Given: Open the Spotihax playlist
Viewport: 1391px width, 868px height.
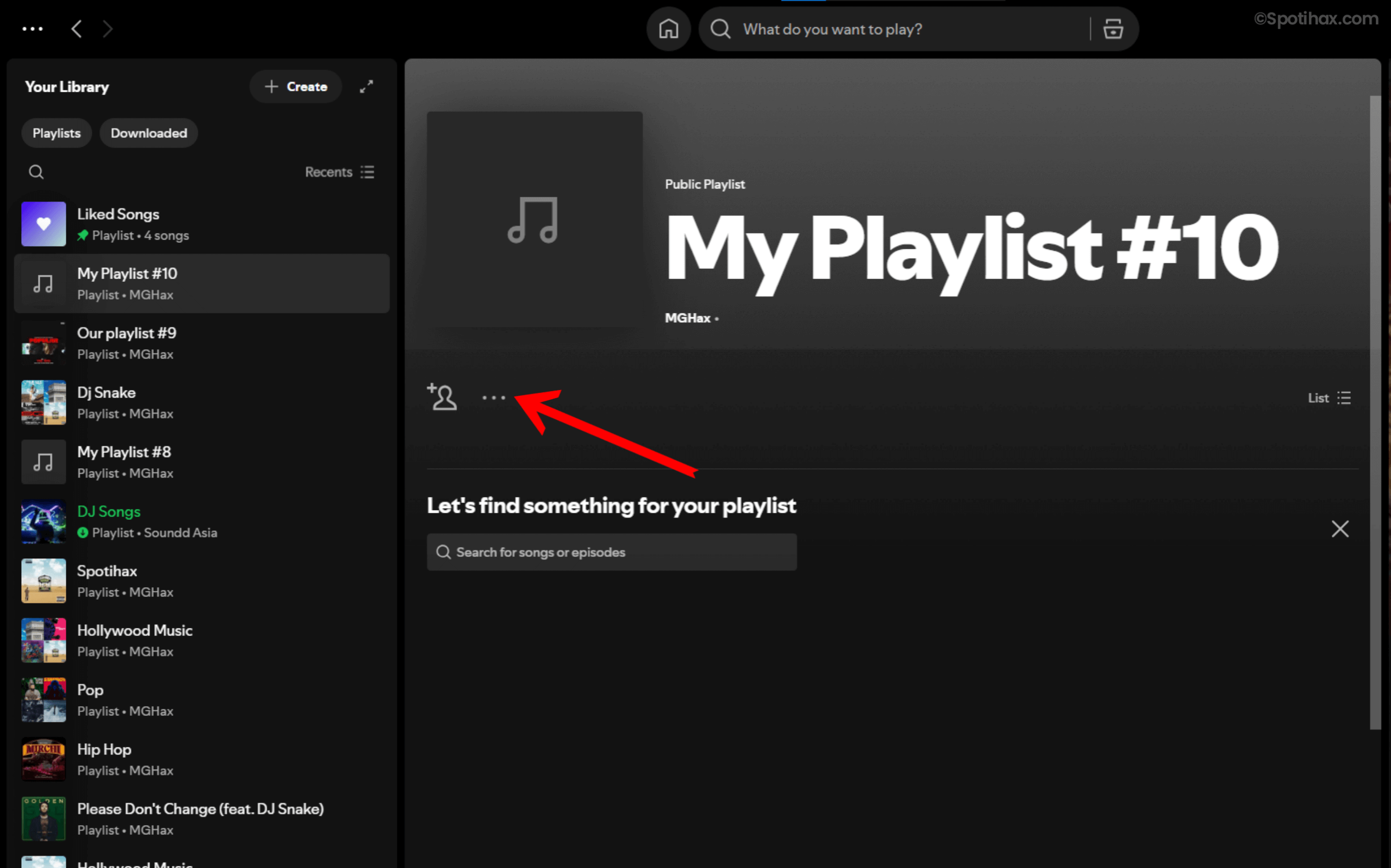Looking at the screenshot, I should pyautogui.click(x=202, y=581).
